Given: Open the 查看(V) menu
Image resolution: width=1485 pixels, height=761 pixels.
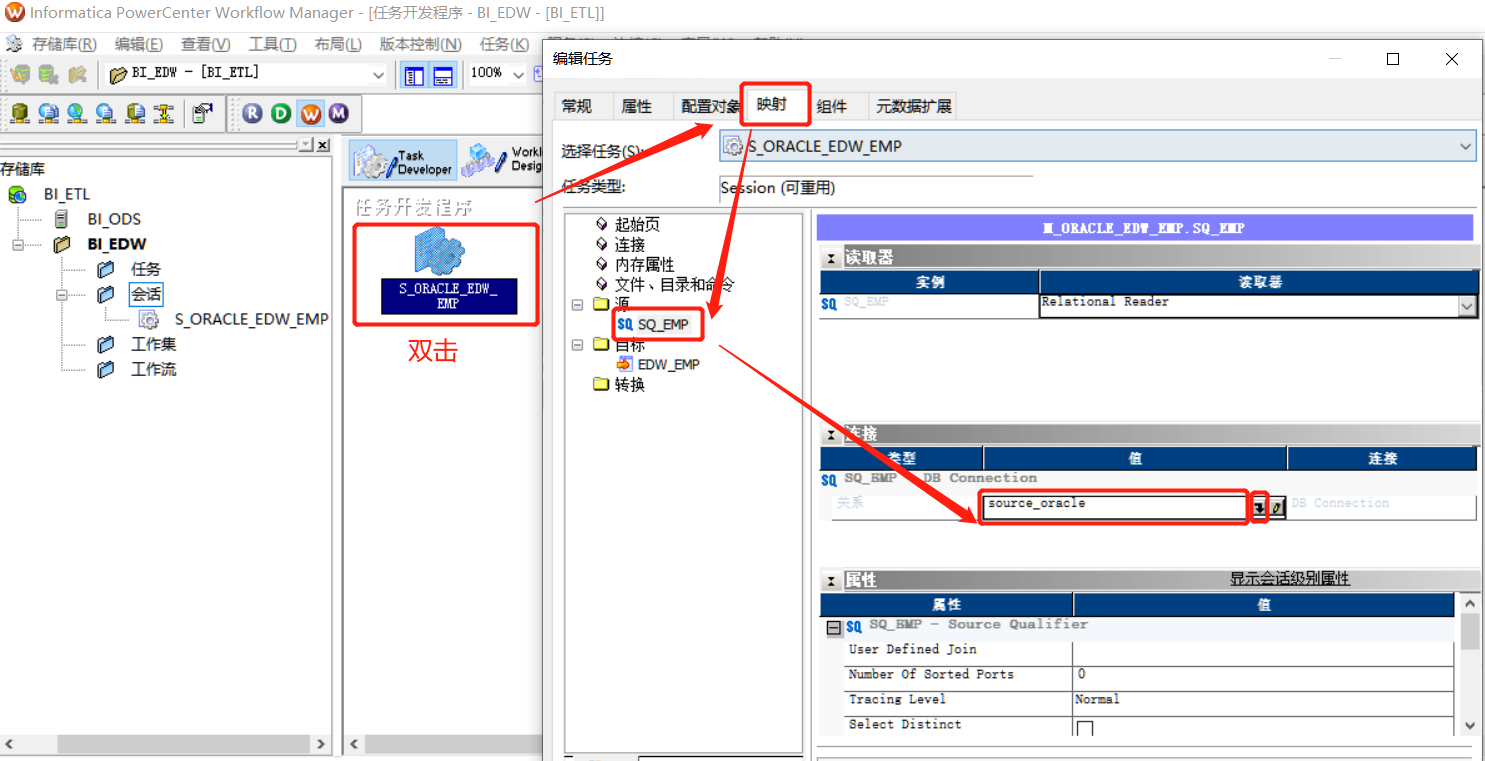Looking at the screenshot, I should tap(205, 44).
